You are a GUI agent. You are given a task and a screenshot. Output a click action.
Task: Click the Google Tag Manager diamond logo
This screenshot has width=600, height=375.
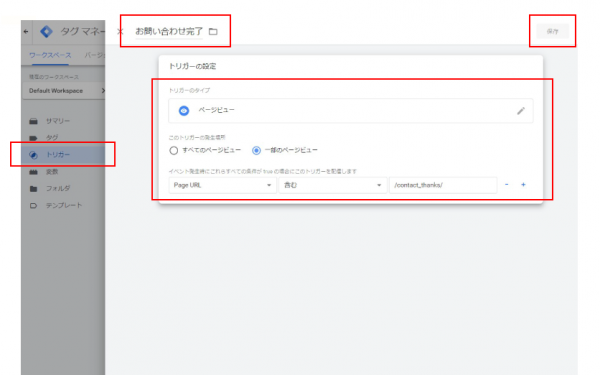tap(46, 31)
